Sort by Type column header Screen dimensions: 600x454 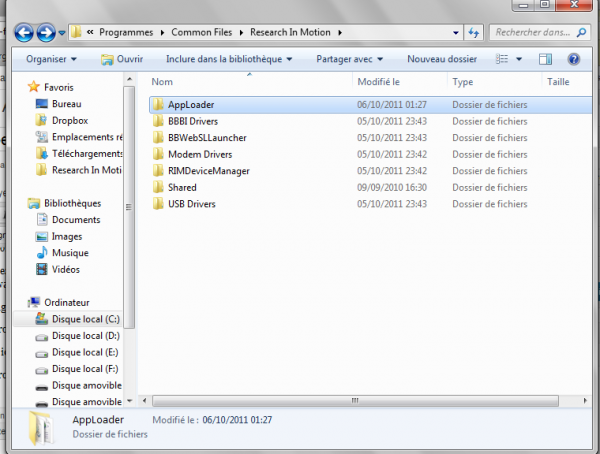[x=462, y=82]
